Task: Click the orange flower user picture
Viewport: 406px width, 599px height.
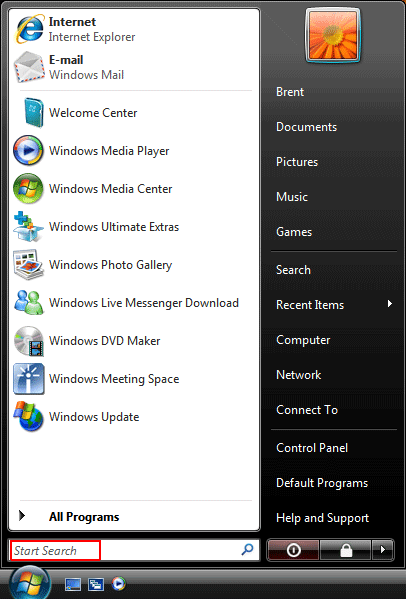Action: (x=333, y=35)
